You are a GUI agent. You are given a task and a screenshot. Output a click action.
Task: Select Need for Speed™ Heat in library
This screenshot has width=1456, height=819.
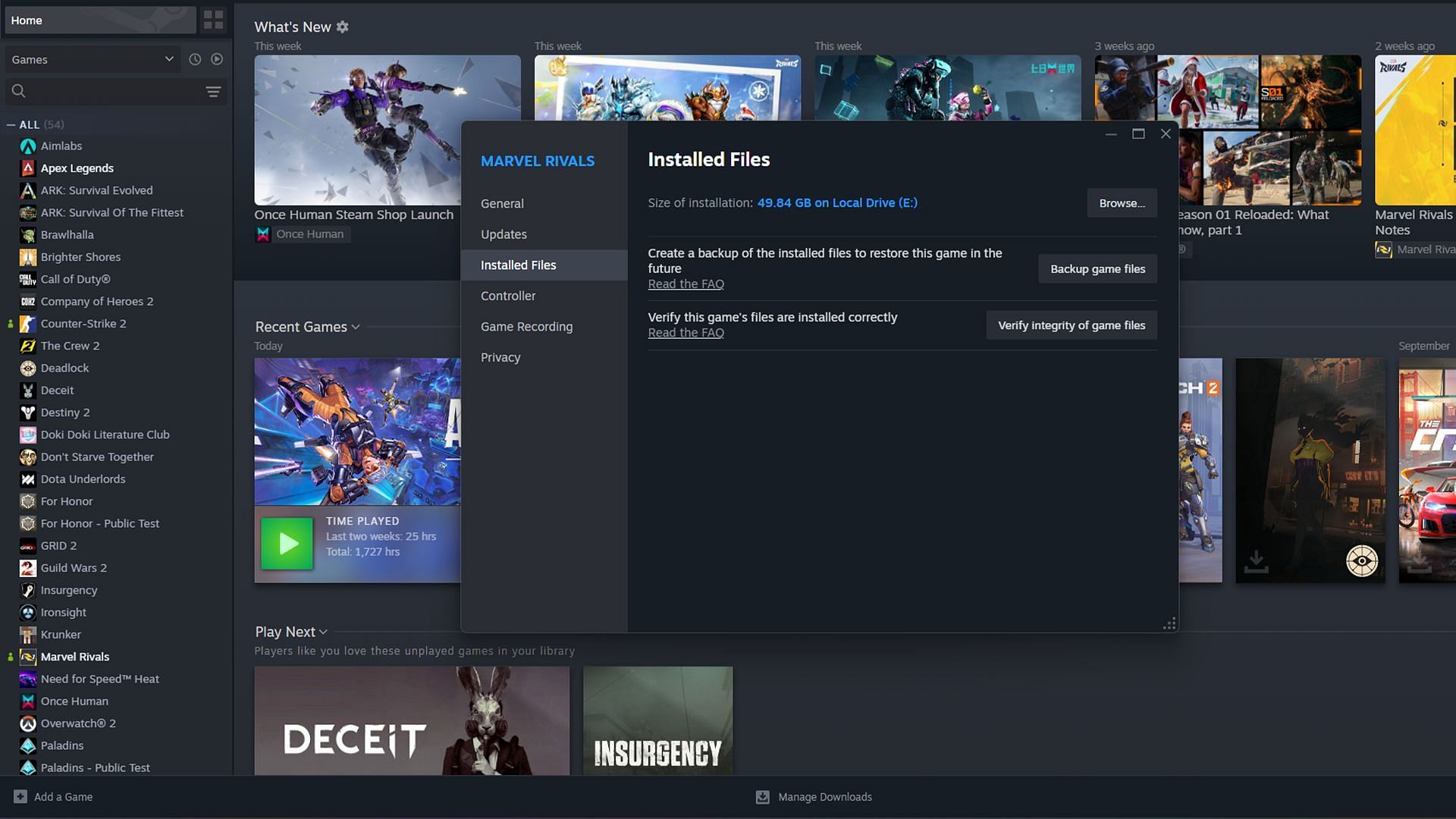coord(100,679)
